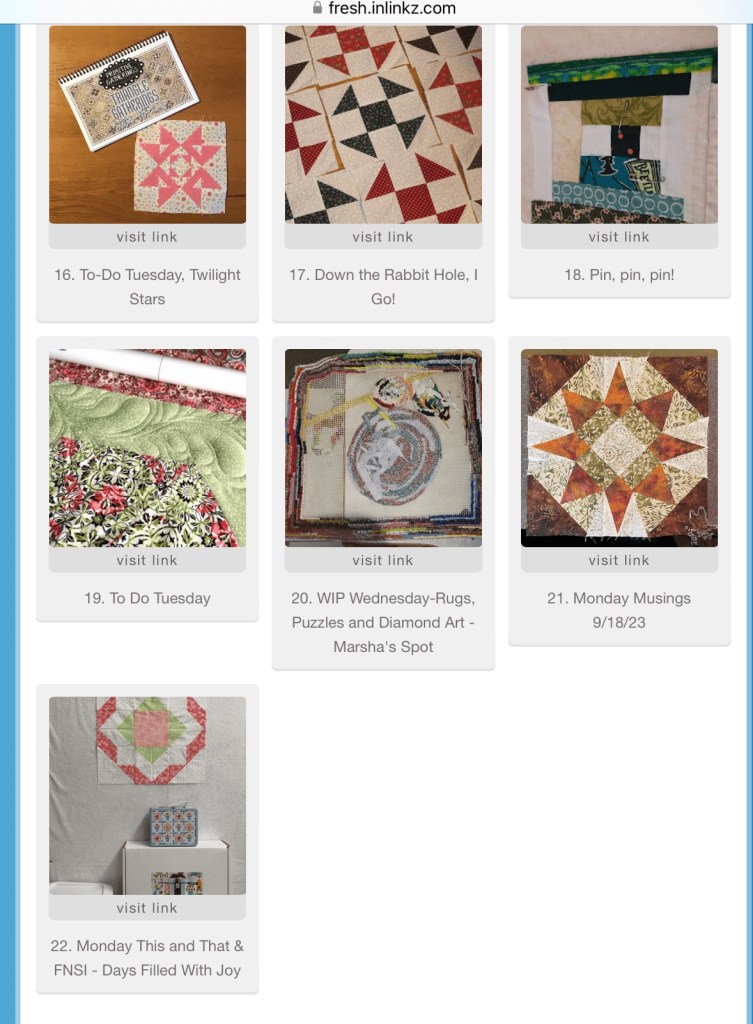Screen dimensions: 753x1024
Task: Open the red and black pinwheel quilt thumbnail
Action: 383,125
